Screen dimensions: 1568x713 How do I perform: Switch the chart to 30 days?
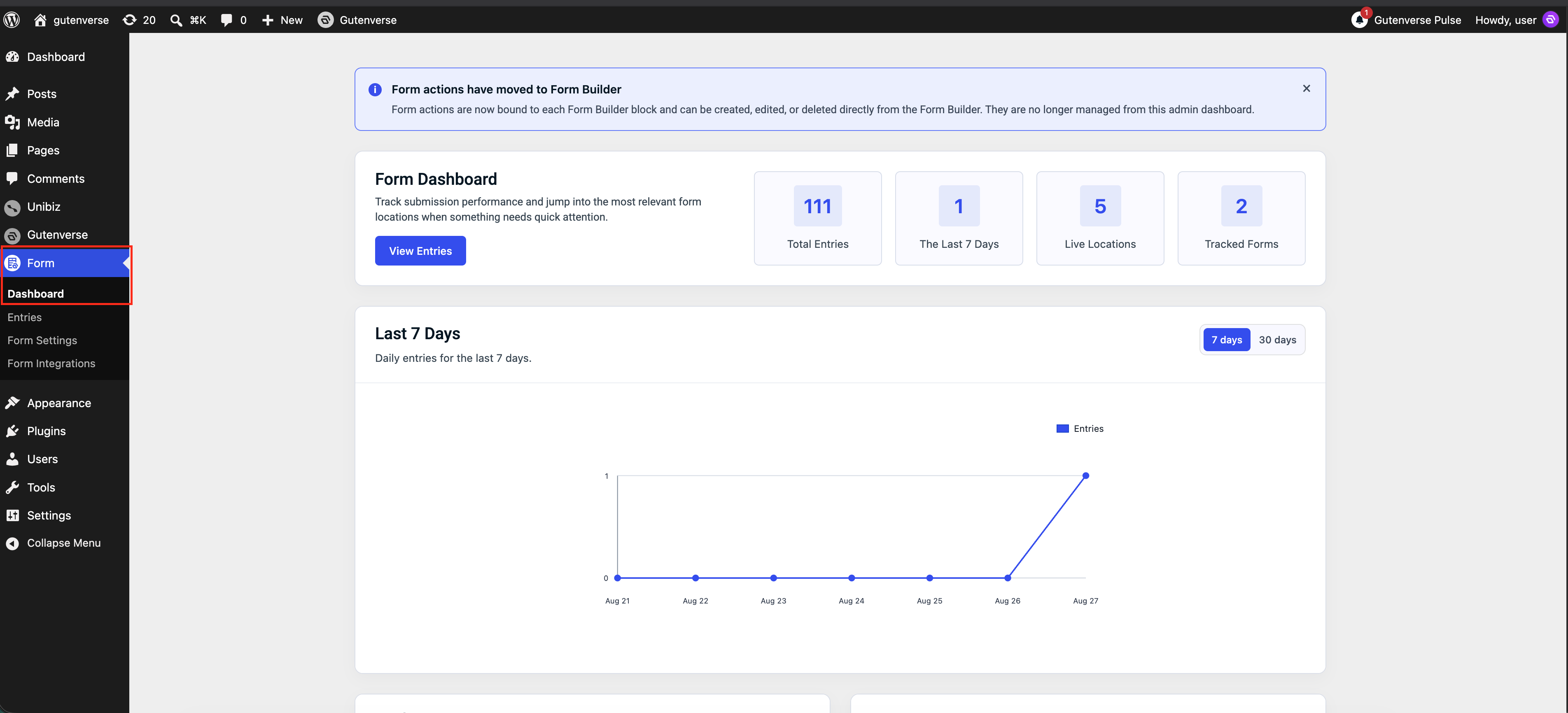(x=1277, y=340)
